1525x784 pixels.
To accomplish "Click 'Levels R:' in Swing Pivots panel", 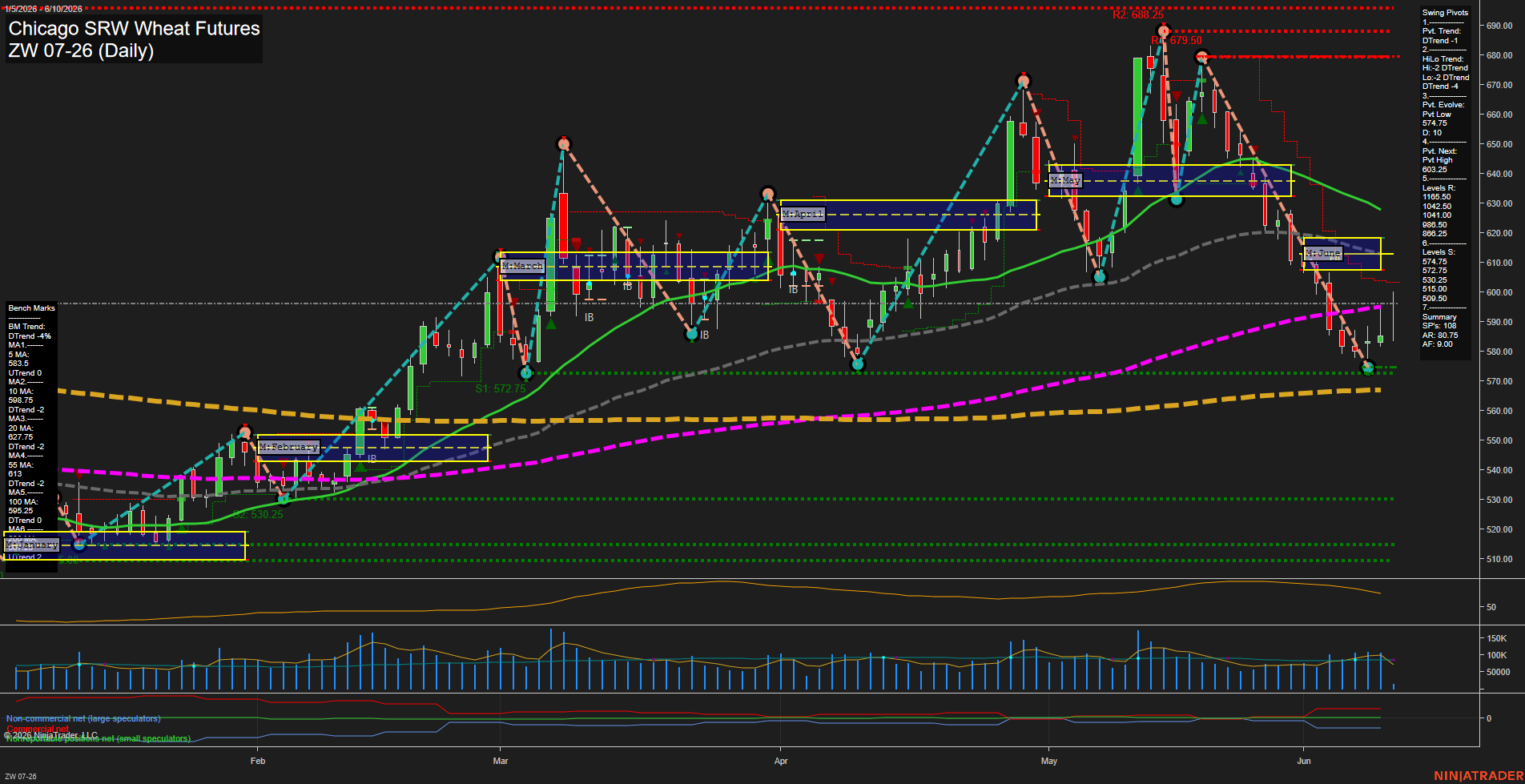I will pyautogui.click(x=1438, y=188).
